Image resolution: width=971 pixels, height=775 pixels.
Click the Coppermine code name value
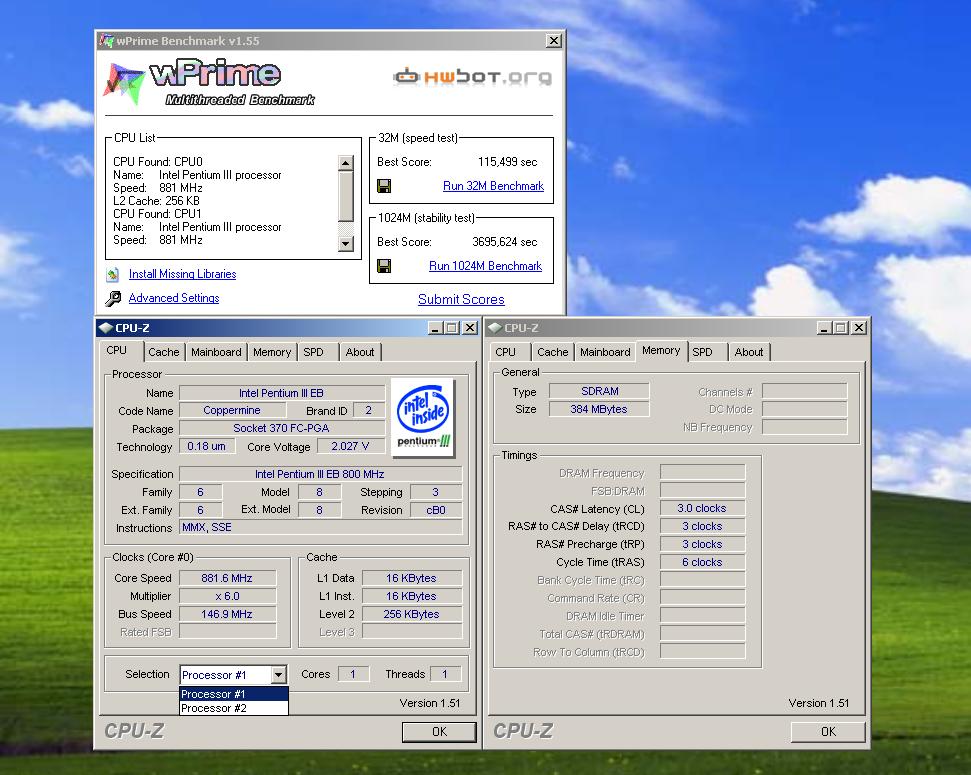(x=232, y=410)
